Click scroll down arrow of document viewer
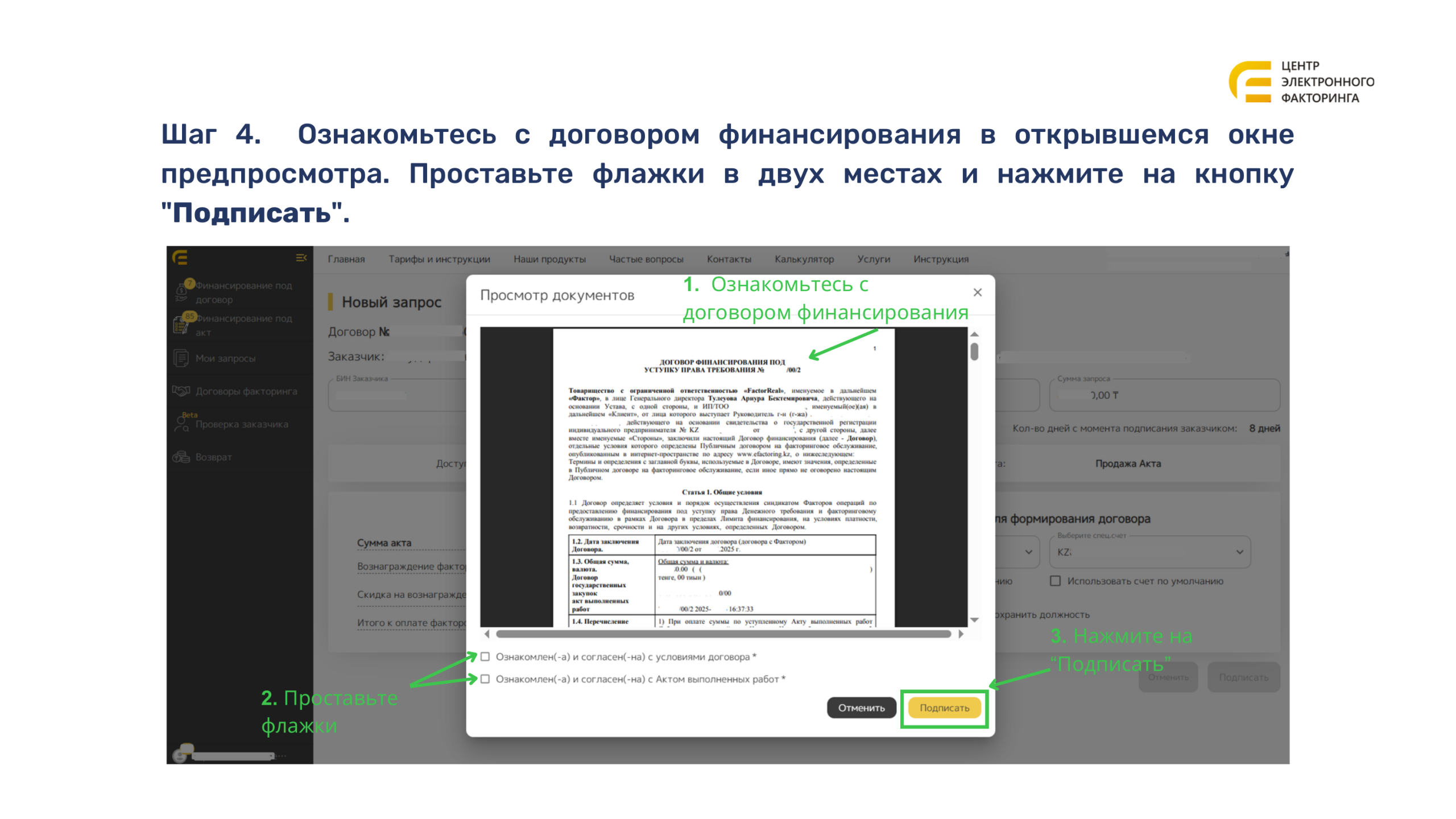This screenshot has width=1456, height=819. 974,620
